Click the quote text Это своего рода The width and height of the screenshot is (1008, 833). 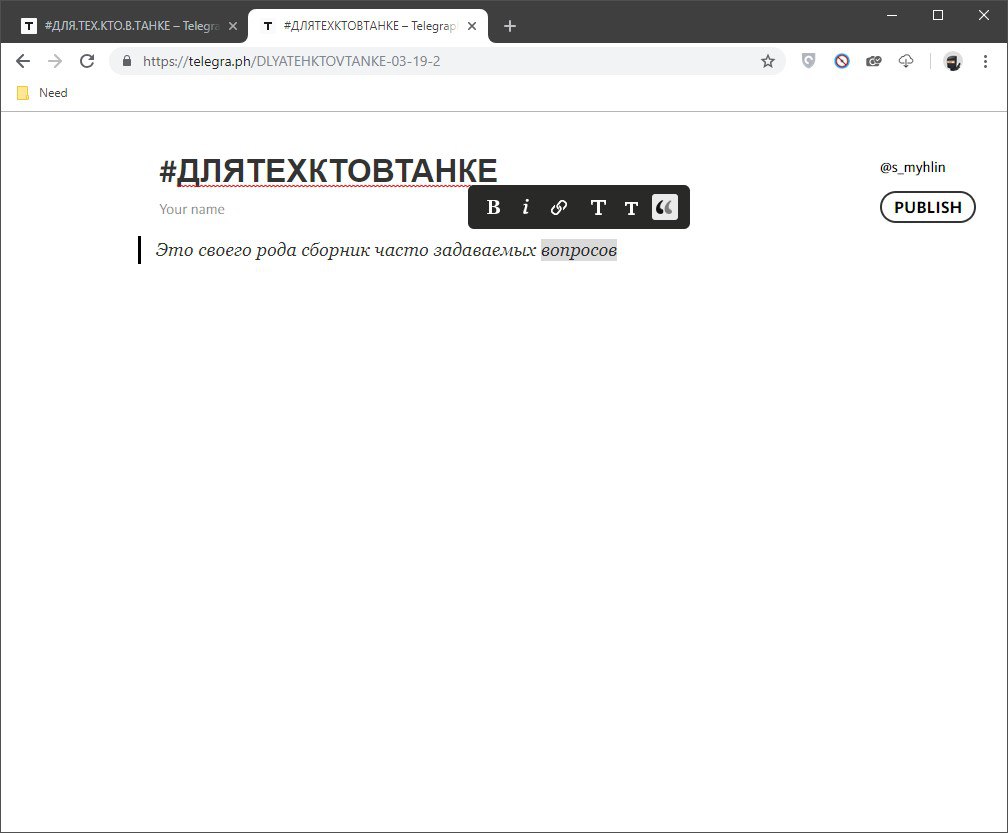tap(226, 249)
